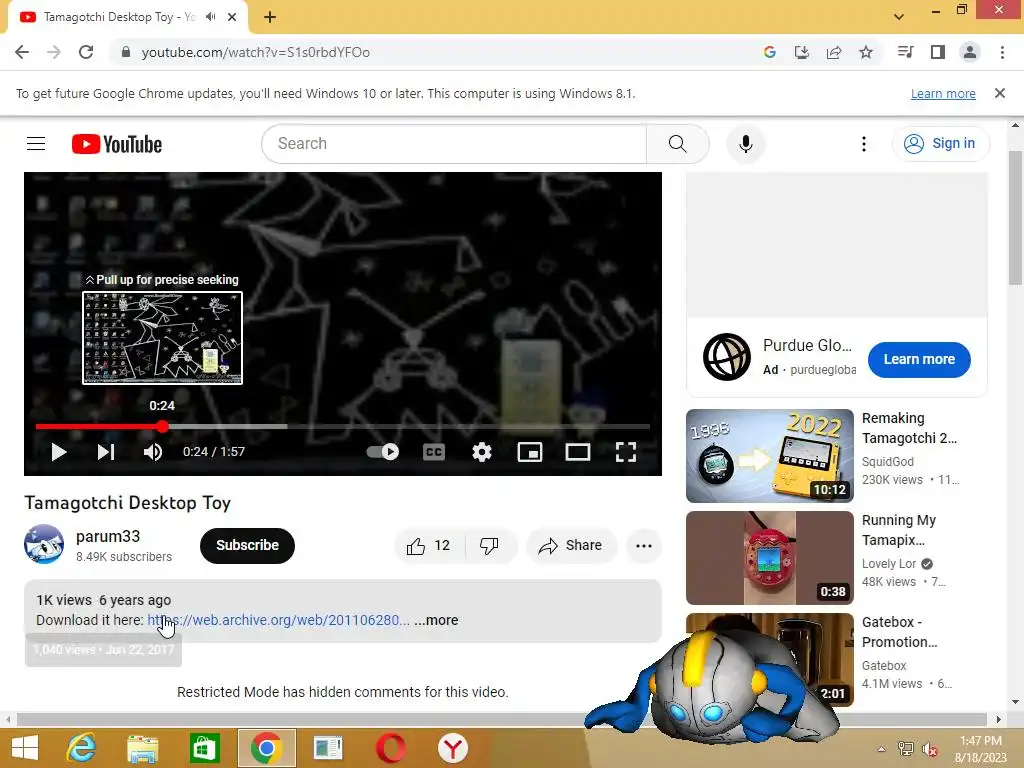The height and width of the screenshot is (768, 1024).
Task: Toggle the autoplay switch
Action: point(383,451)
